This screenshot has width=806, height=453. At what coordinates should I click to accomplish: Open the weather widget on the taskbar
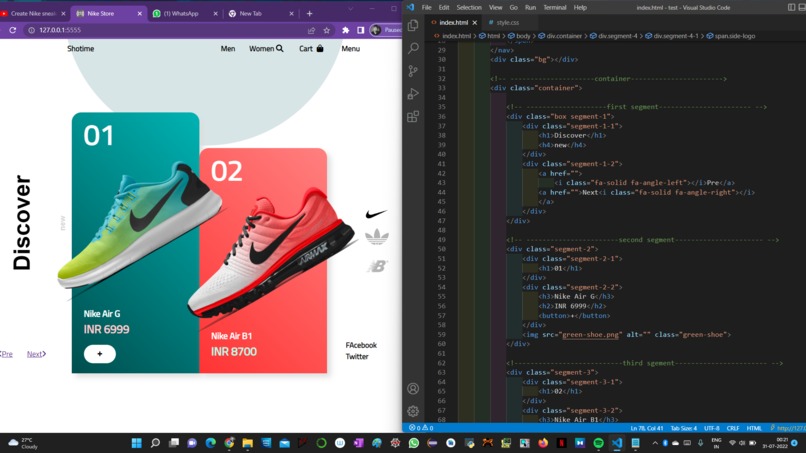coord(23,443)
